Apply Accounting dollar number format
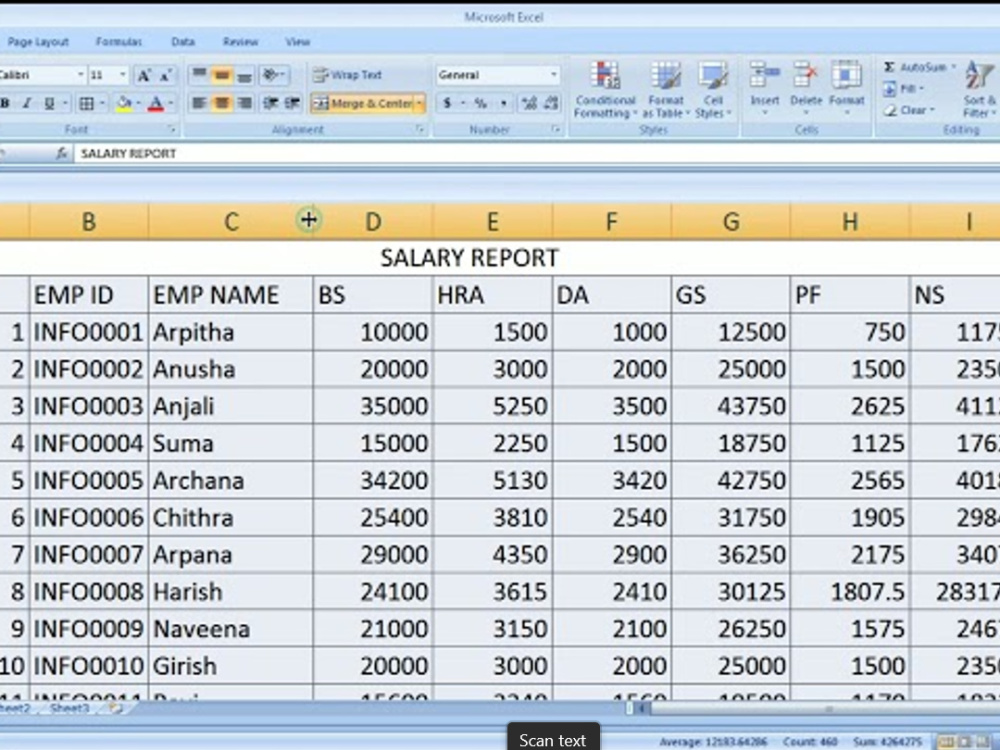 [x=447, y=103]
